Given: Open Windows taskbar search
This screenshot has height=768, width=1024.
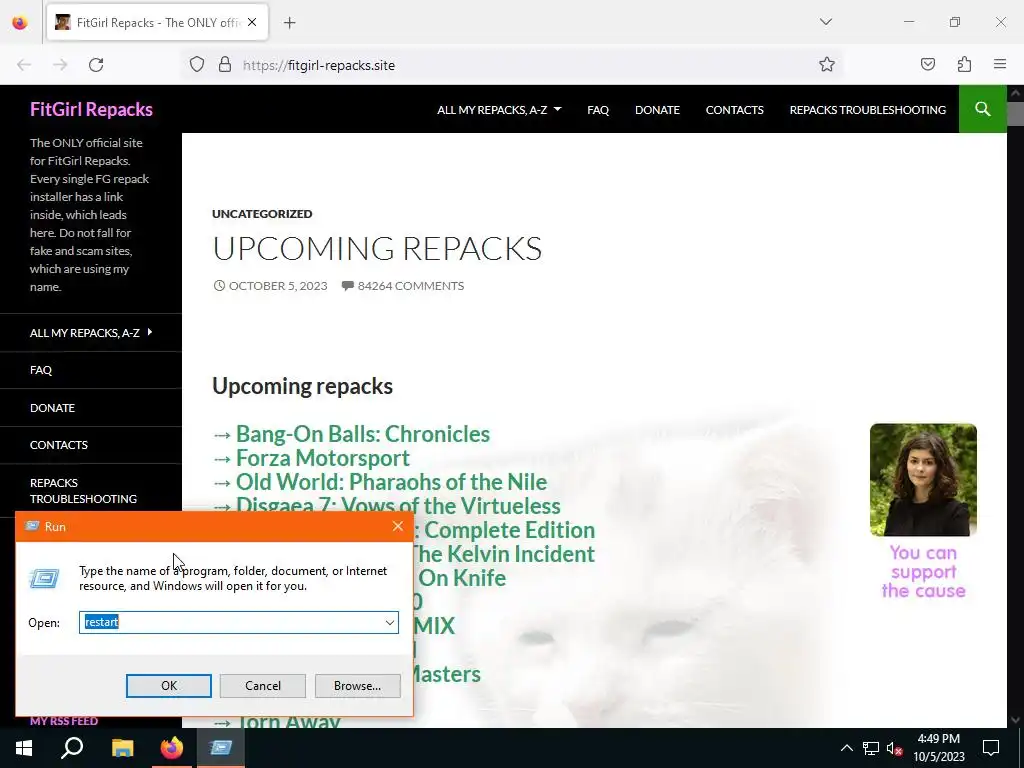Looking at the screenshot, I should pyautogui.click(x=72, y=748).
